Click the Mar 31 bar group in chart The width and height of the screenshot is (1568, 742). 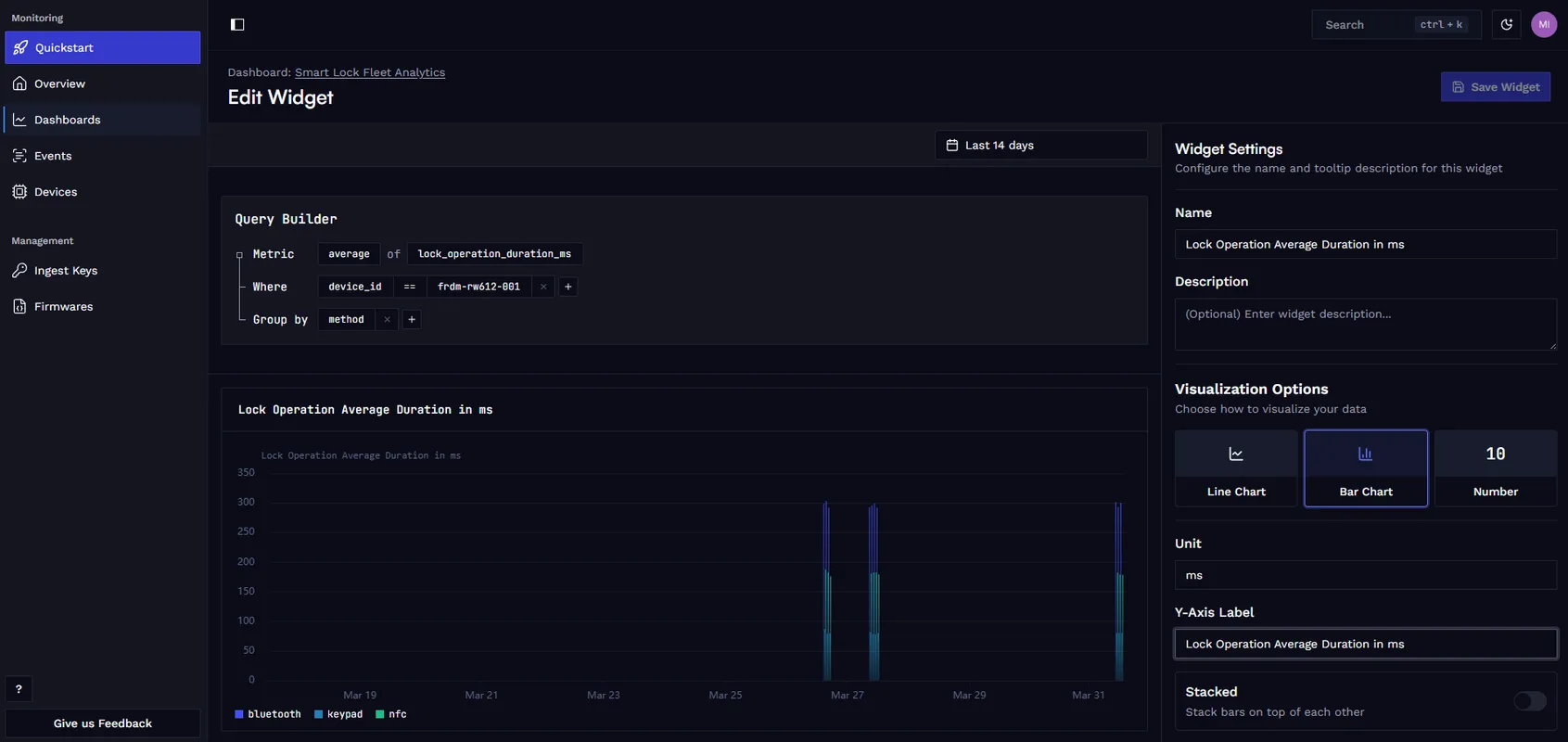(1119, 592)
